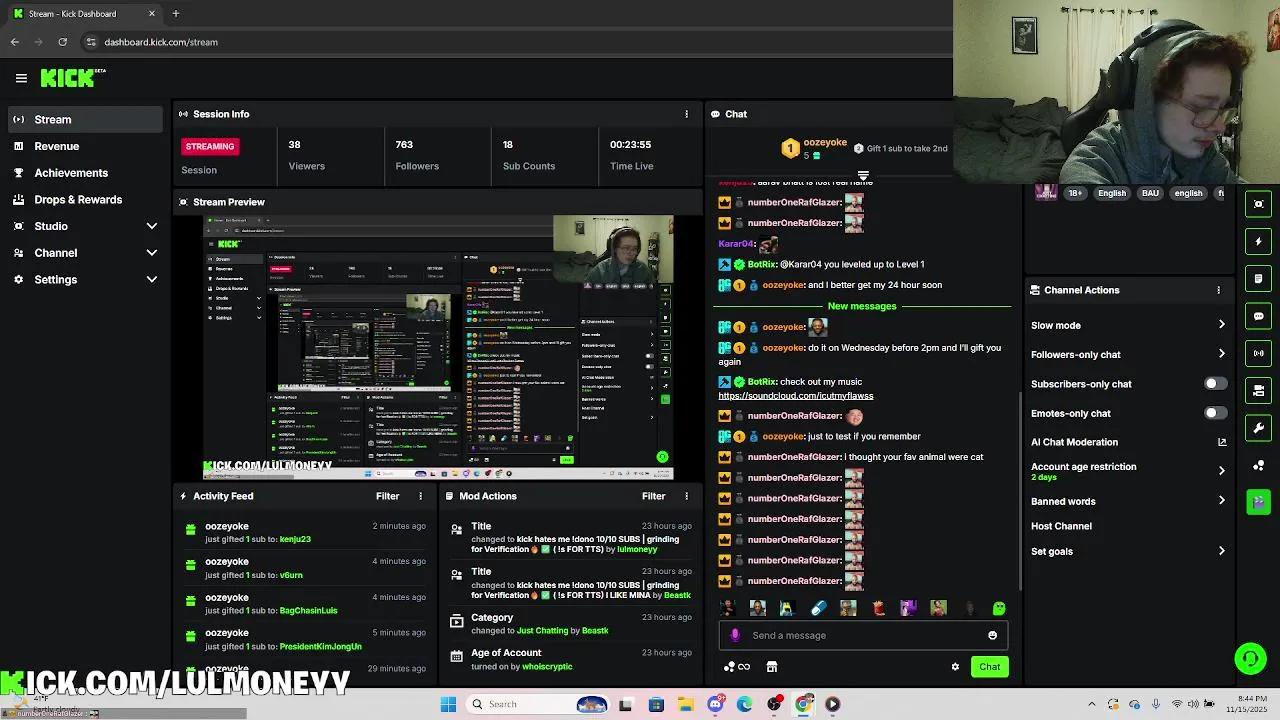Viewport: 1280px width, 720px height.
Task: Click the document note icon in right strip
Action: click(1259, 278)
